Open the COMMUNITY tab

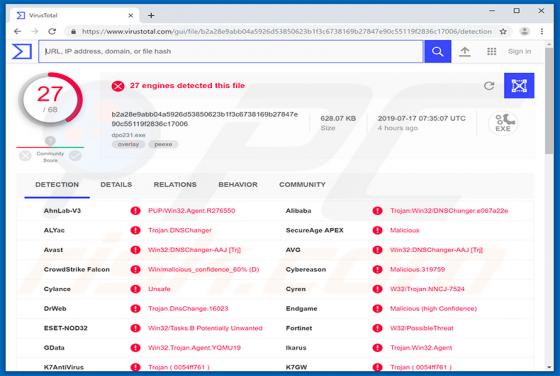(x=302, y=185)
